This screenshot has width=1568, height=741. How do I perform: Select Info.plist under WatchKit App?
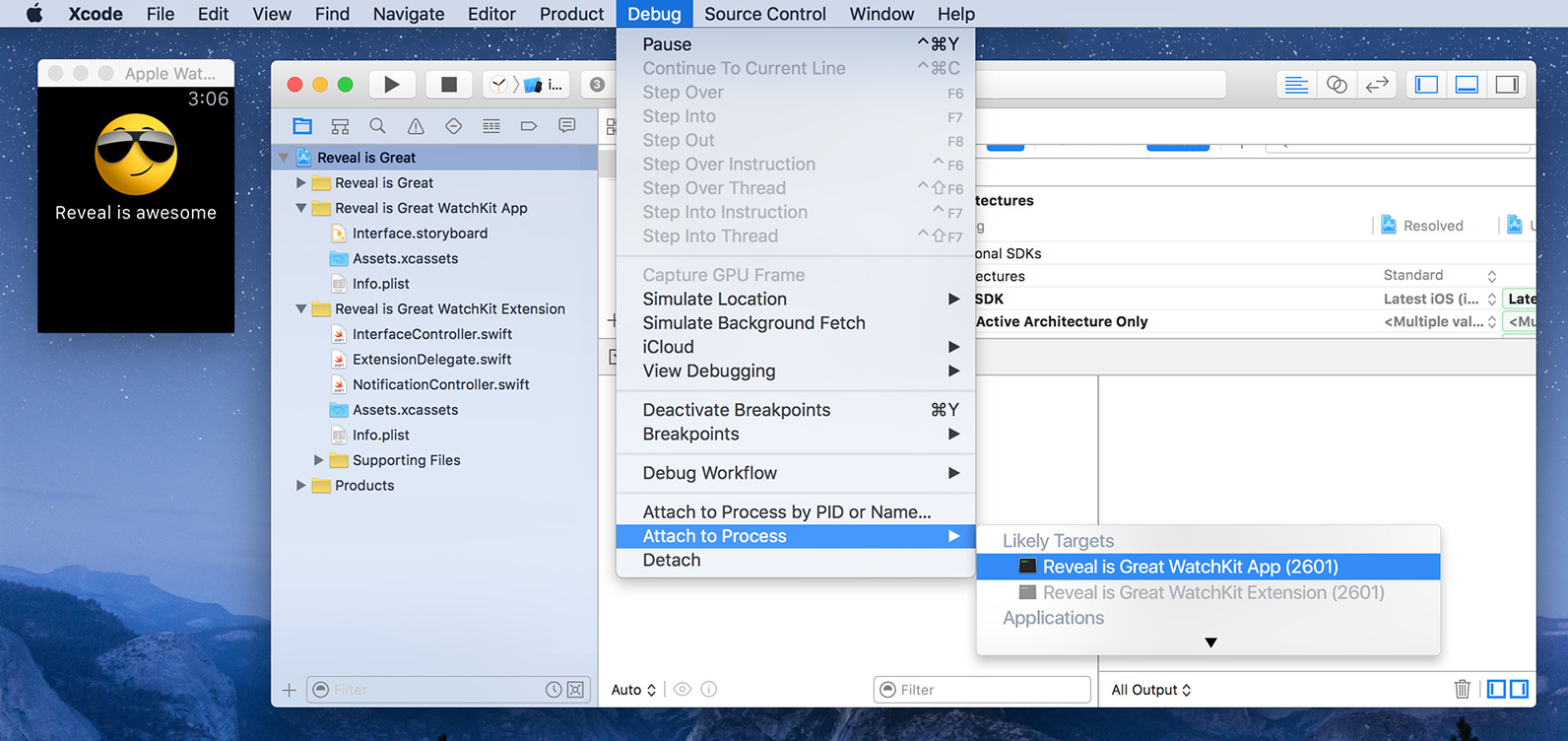coord(380,284)
